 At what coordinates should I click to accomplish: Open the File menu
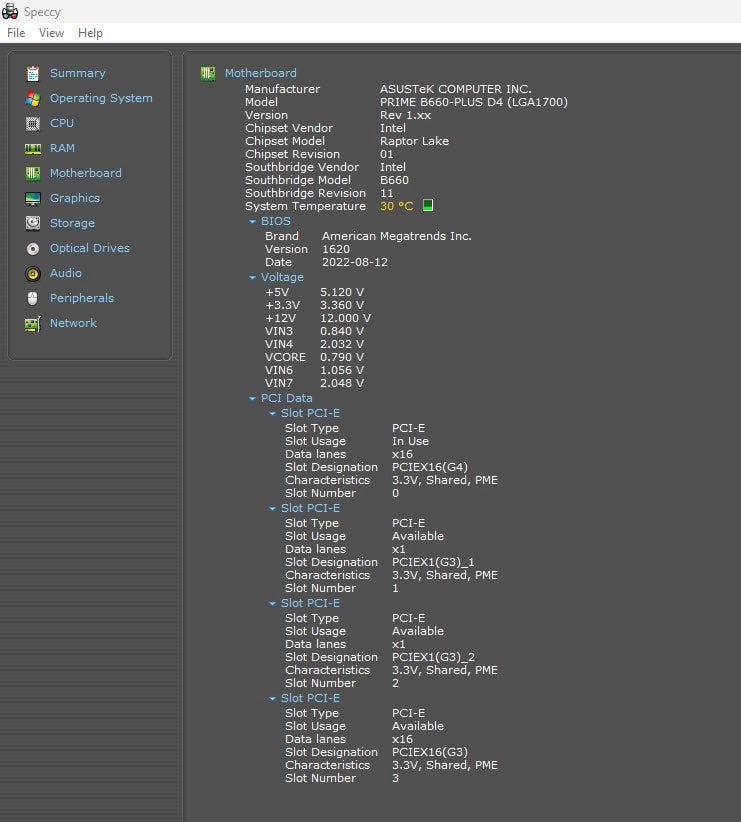pyautogui.click(x=16, y=33)
